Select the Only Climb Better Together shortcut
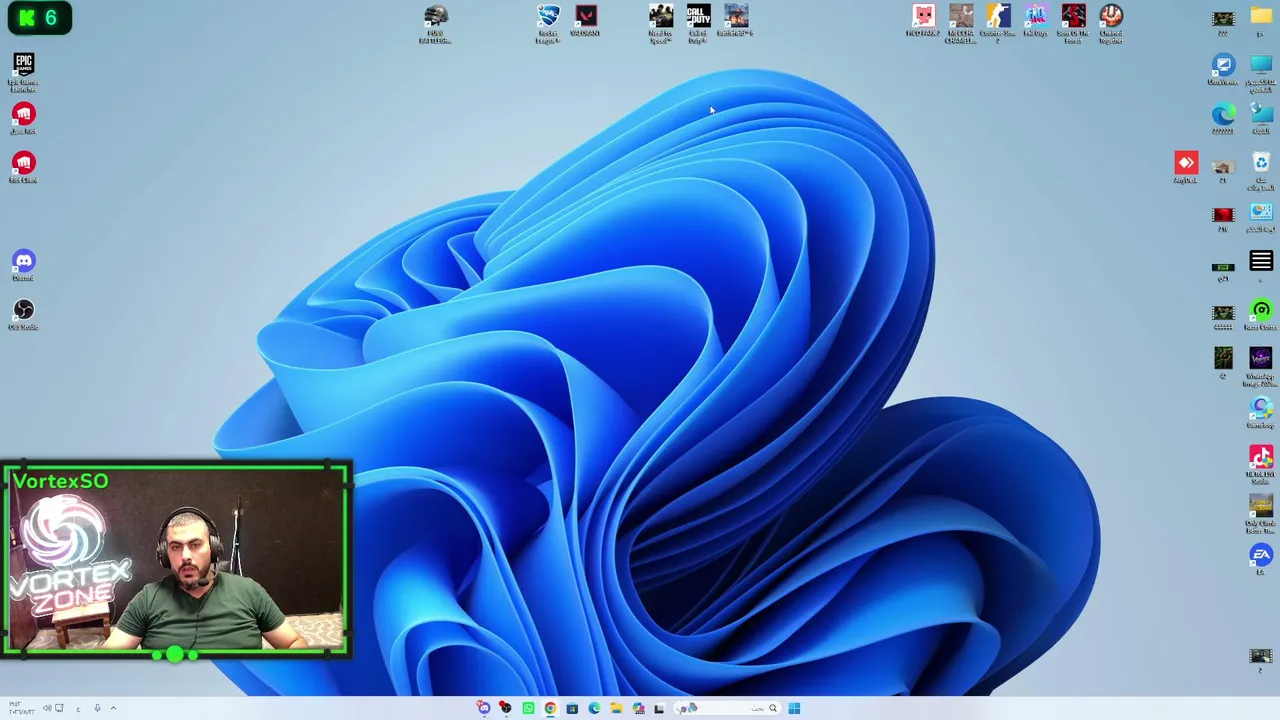Screen dimensions: 1280x720 pos(1261,514)
